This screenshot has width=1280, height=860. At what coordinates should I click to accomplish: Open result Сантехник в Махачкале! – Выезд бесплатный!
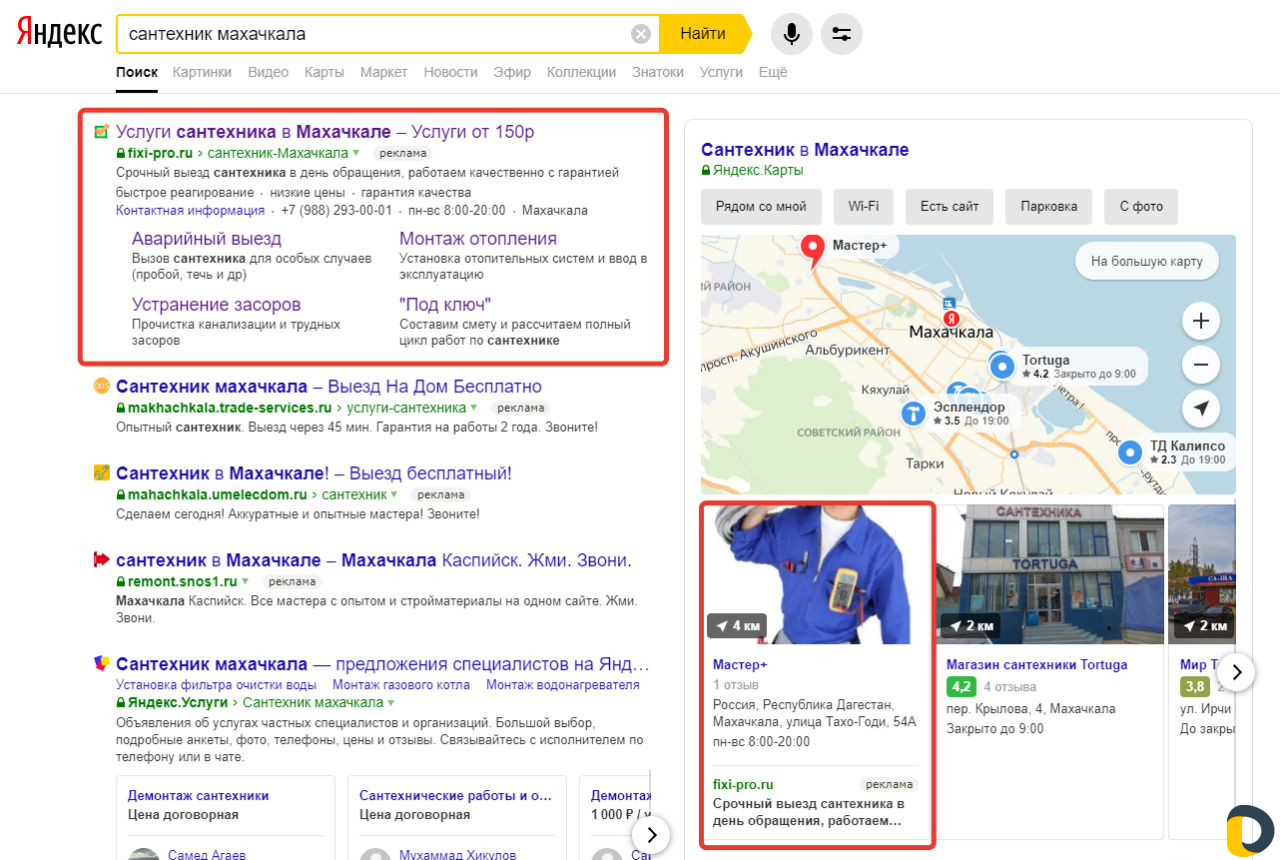pyautogui.click(x=314, y=473)
